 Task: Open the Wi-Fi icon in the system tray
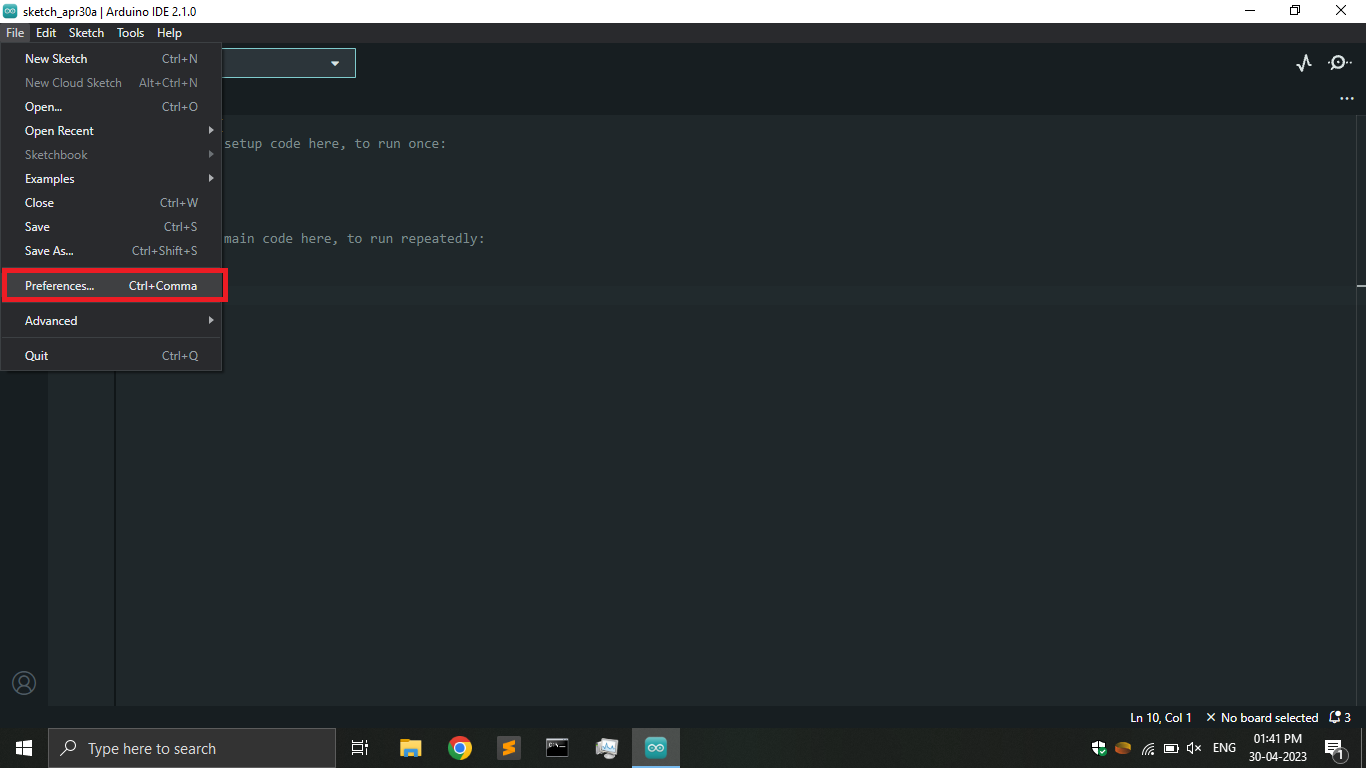1146,747
